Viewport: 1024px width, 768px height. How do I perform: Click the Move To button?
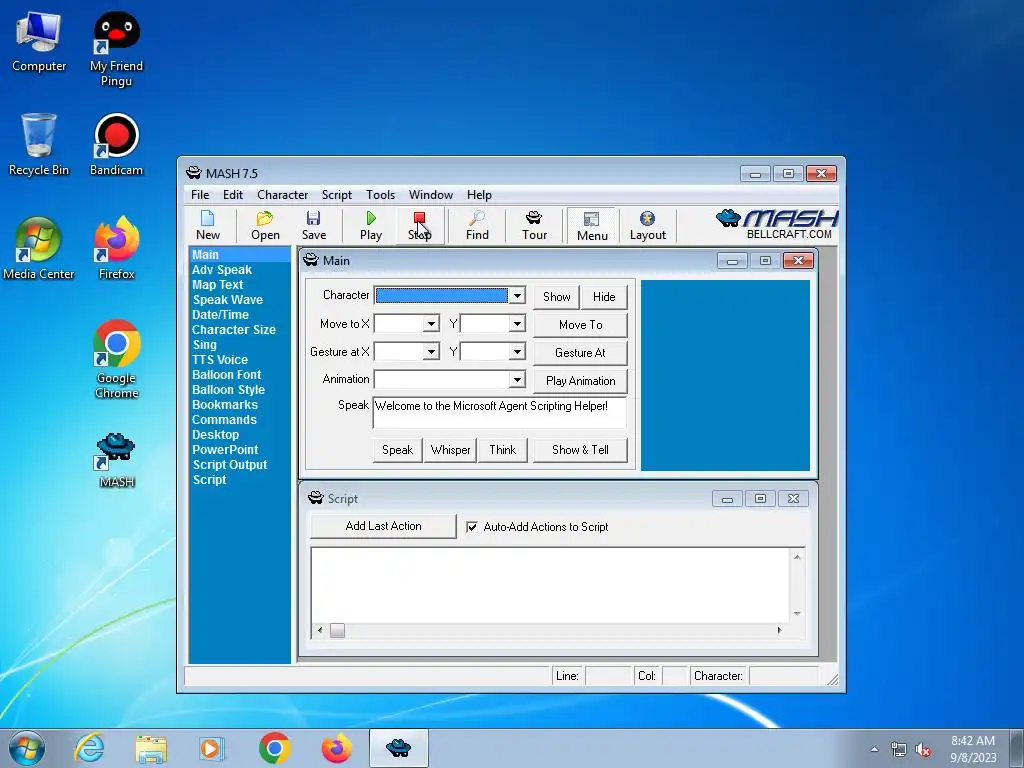(x=581, y=325)
